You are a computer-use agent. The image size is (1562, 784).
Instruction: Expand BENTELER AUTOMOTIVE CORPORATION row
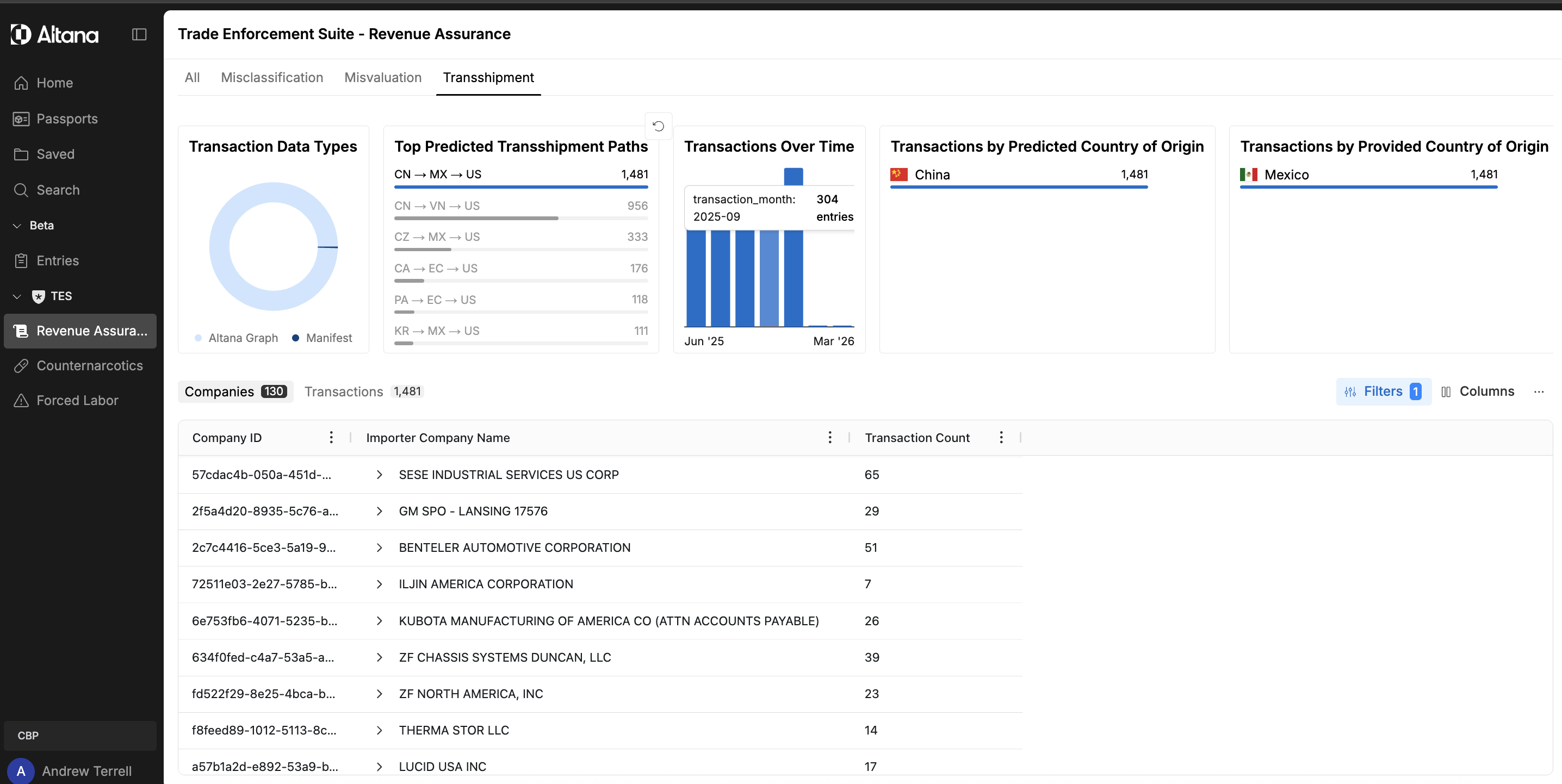pos(380,547)
